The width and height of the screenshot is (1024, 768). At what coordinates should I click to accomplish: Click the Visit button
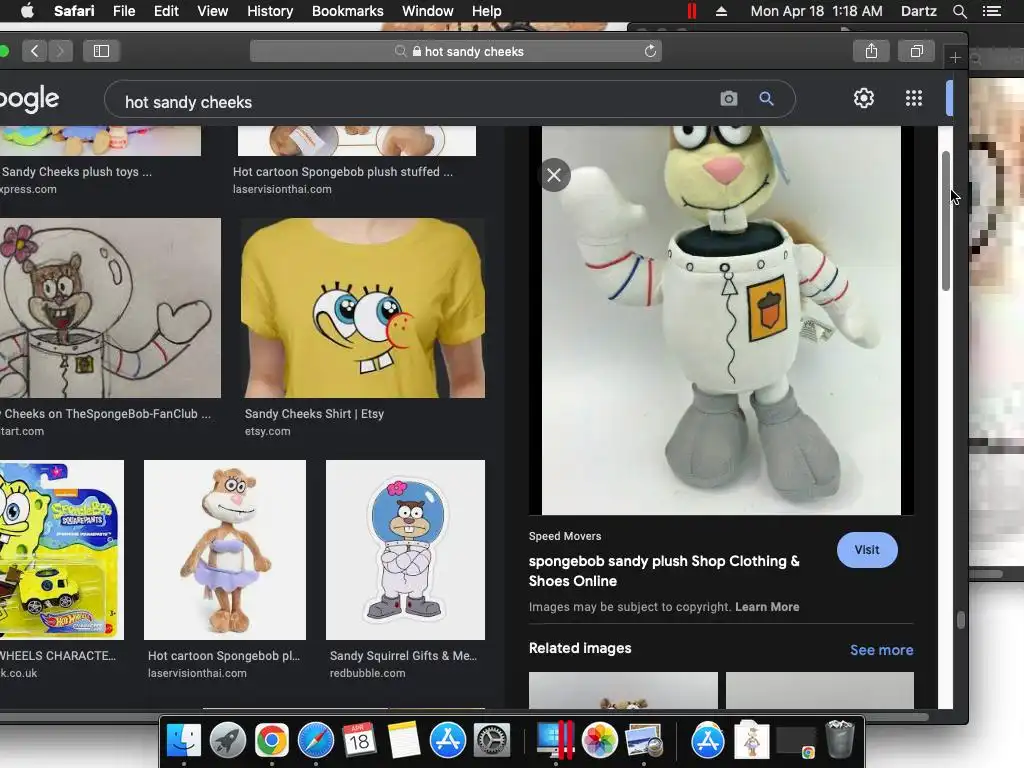tap(867, 550)
